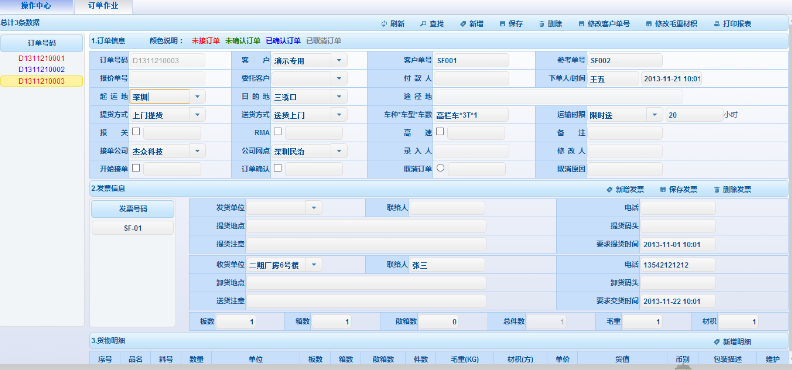The image size is (792, 370).
Task: Click the 新增发票 add invoice icon
Action: [609, 190]
